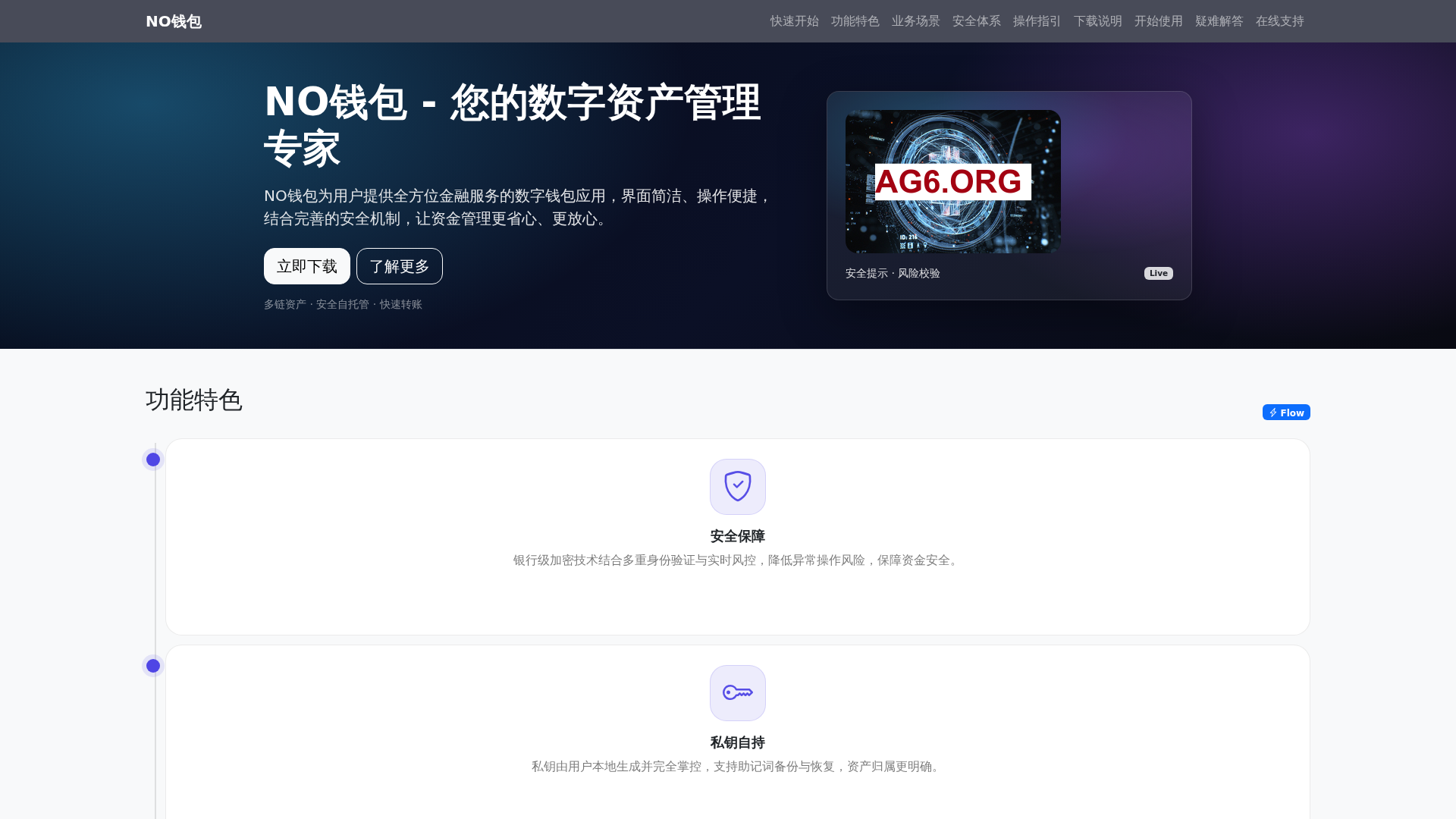Click the 了解更多 button
The width and height of the screenshot is (1456, 819).
400,266
